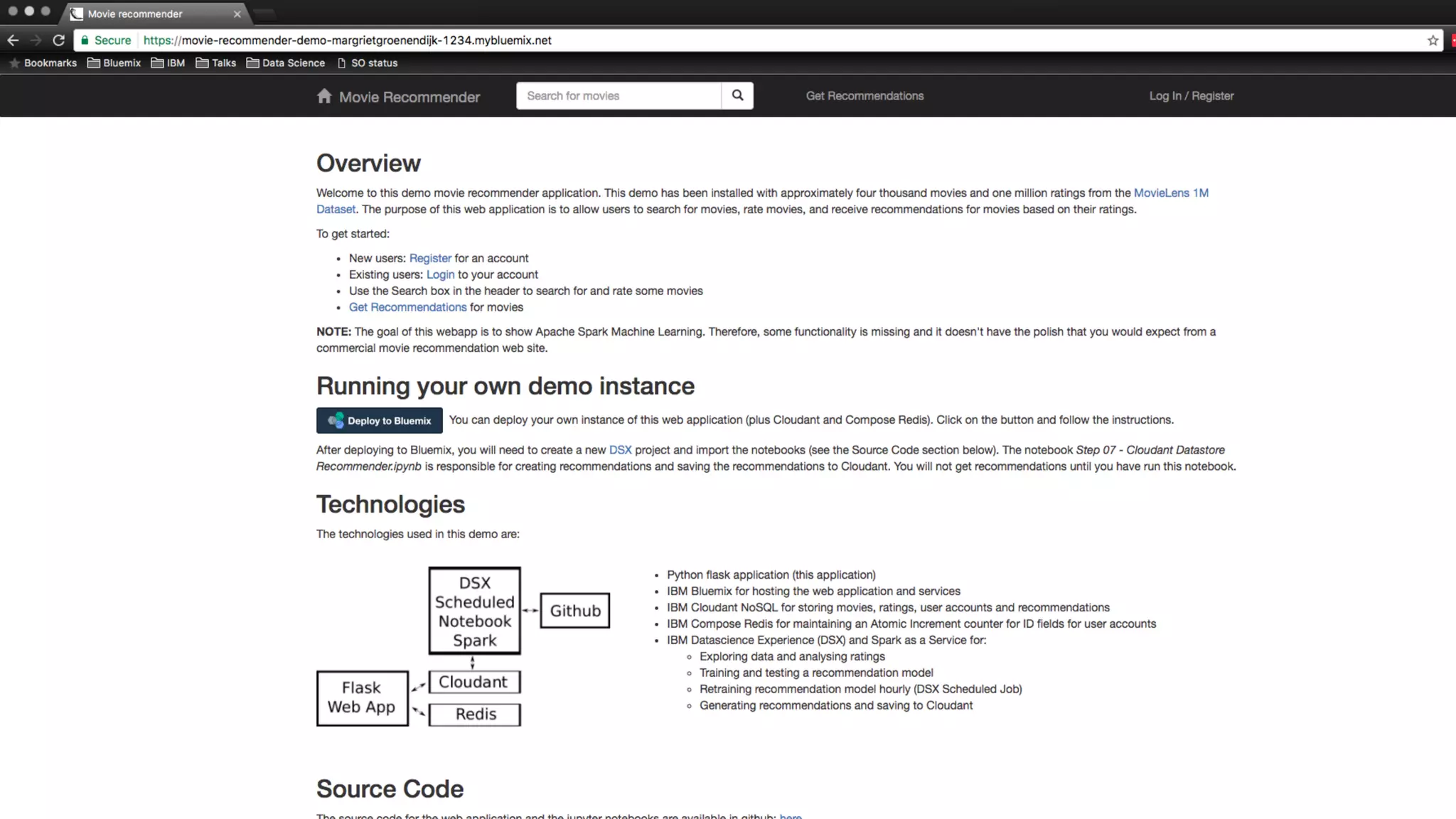Viewport: 1456px width, 819px height.
Task: Open the Log In / Register menu item
Action: 1191,96
